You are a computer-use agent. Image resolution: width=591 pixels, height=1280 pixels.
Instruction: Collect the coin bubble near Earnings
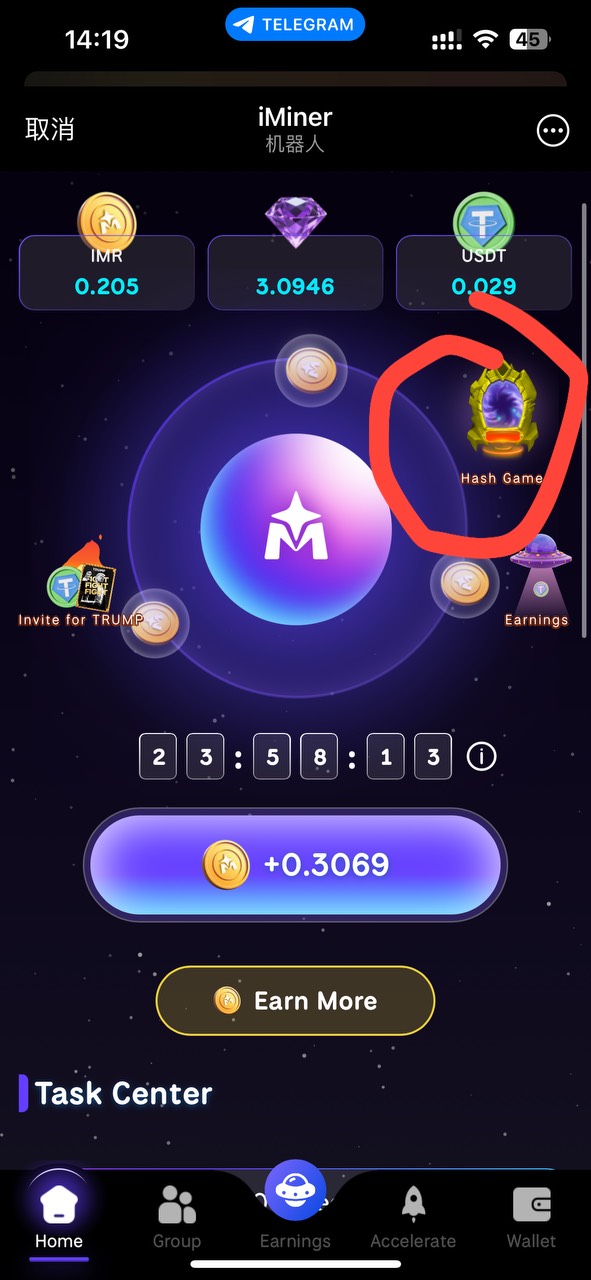466,583
